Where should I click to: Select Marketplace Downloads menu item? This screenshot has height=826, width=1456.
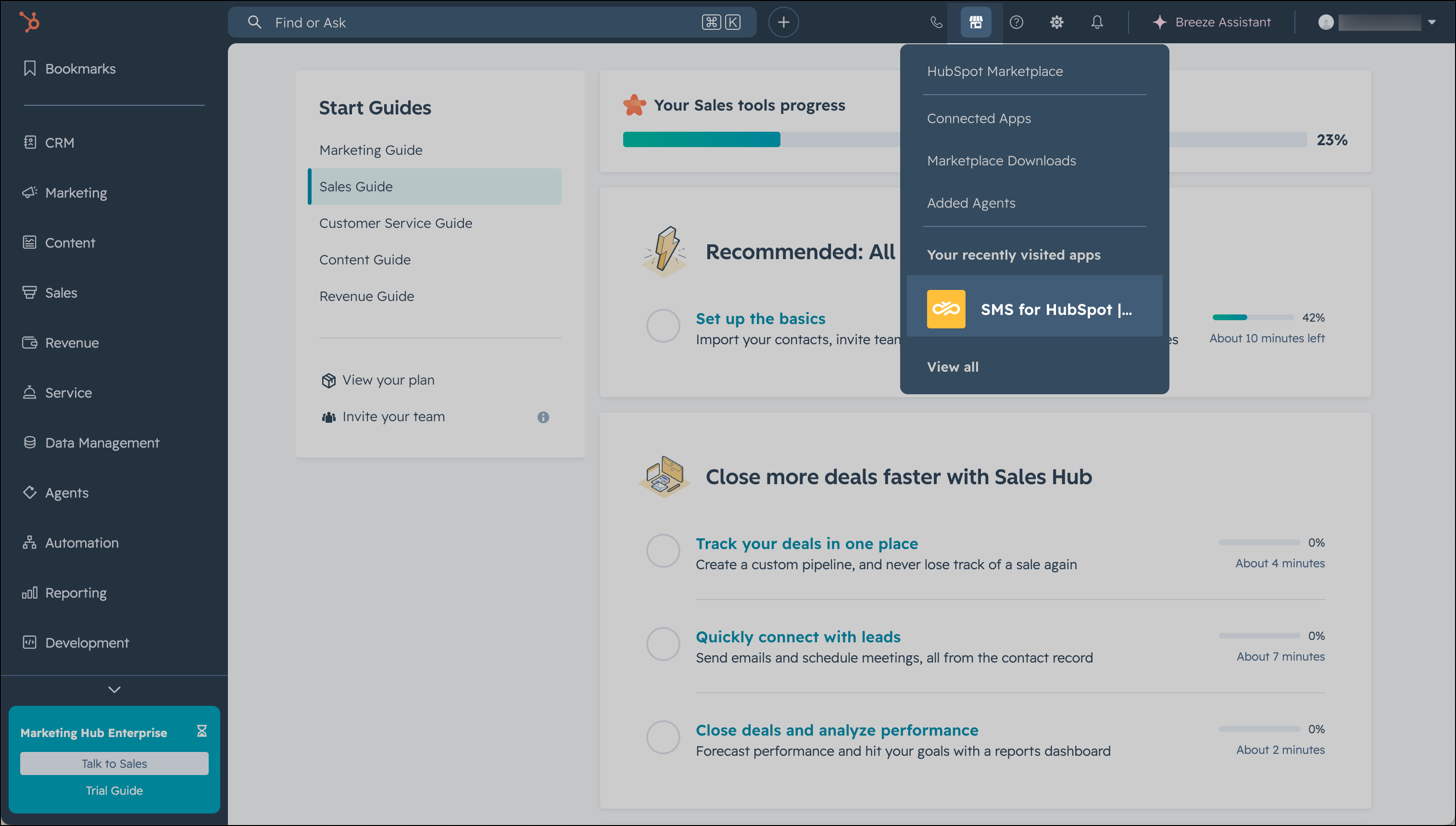tap(1001, 161)
